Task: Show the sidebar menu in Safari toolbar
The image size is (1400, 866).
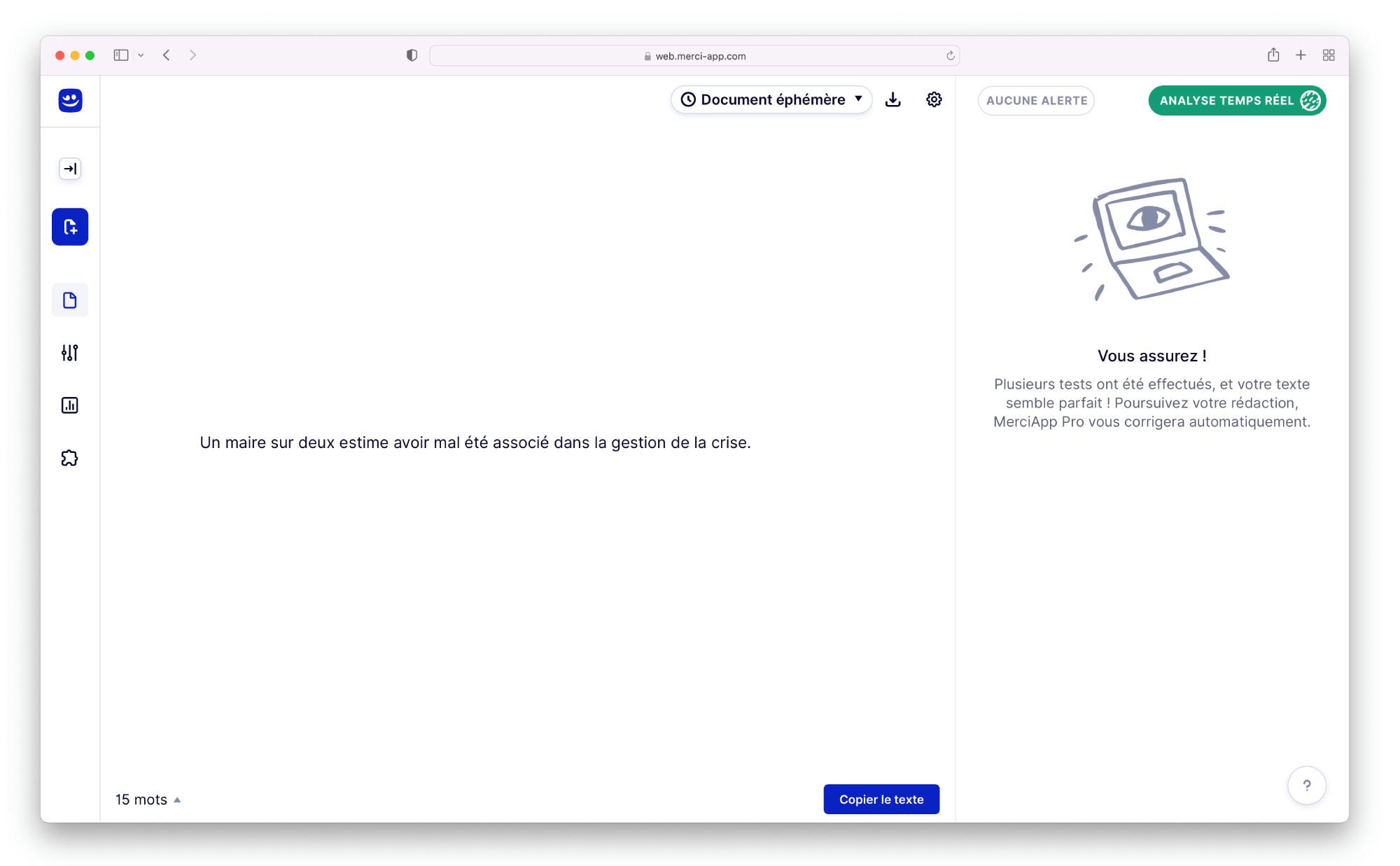Action: point(120,55)
